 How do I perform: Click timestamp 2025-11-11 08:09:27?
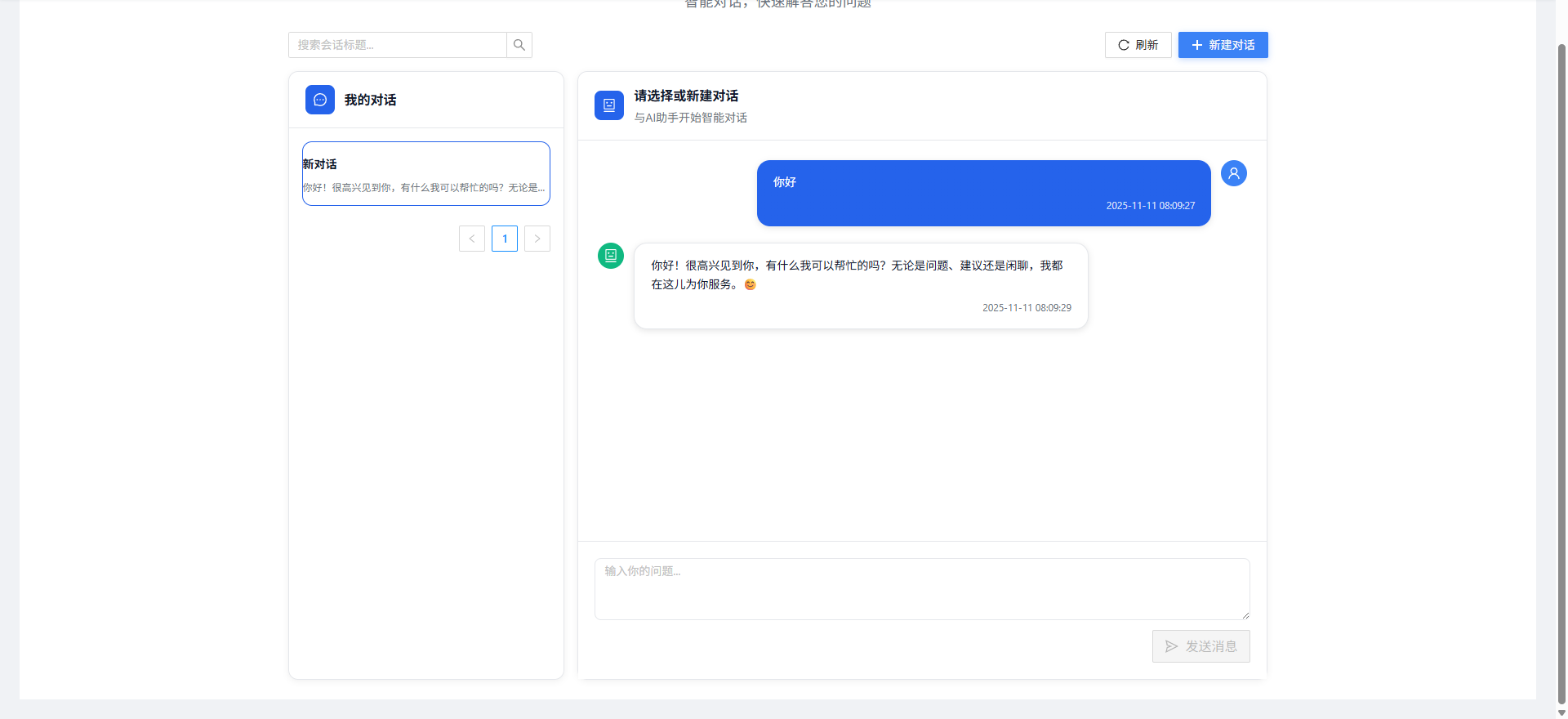(x=1151, y=206)
